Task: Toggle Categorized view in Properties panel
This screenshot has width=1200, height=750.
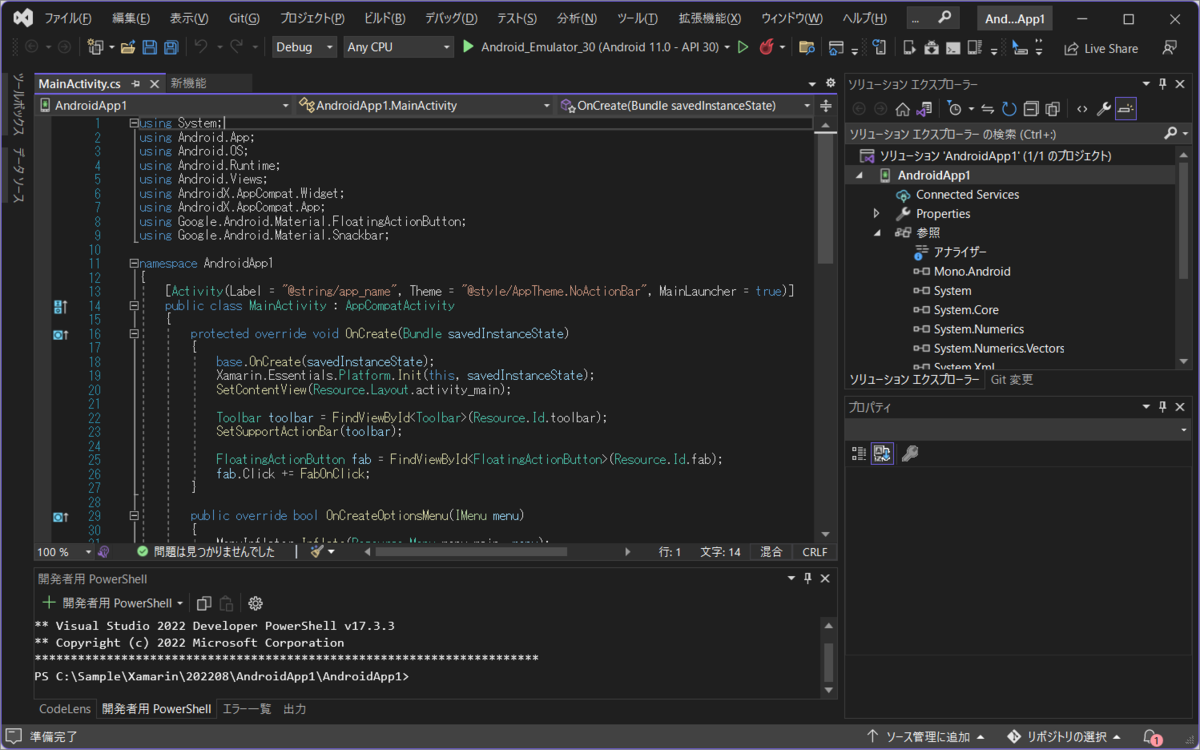Action: (x=858, y=453)
